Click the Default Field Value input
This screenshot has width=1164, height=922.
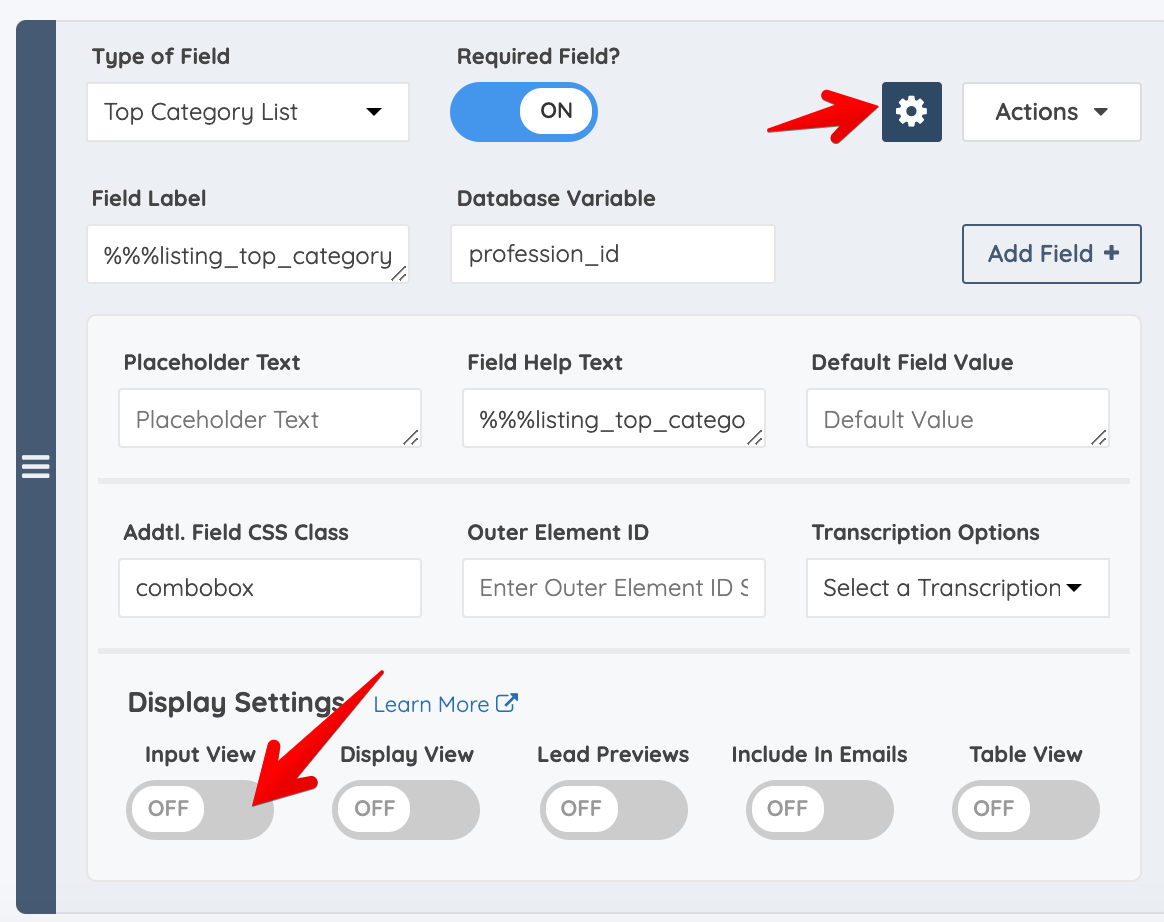956,418
